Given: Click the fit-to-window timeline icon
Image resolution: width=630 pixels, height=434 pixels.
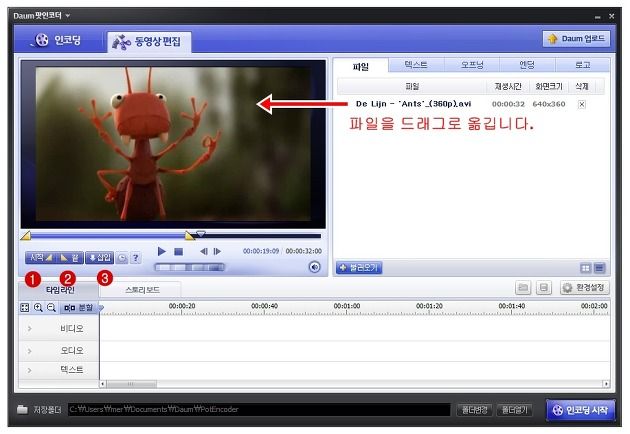Looking at the screenshot, I should pyautogui.click(x=25, y=308).
